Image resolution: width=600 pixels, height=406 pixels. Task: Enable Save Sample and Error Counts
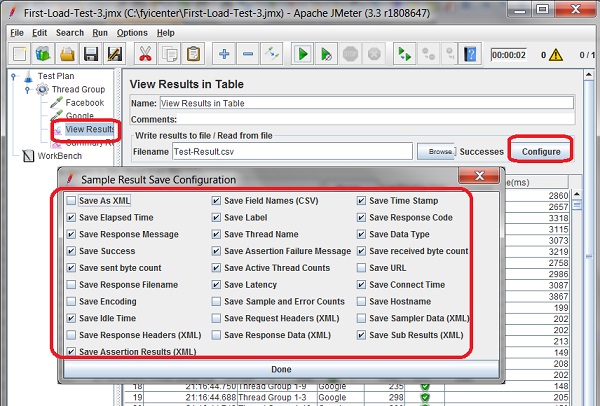coord(216,302)
